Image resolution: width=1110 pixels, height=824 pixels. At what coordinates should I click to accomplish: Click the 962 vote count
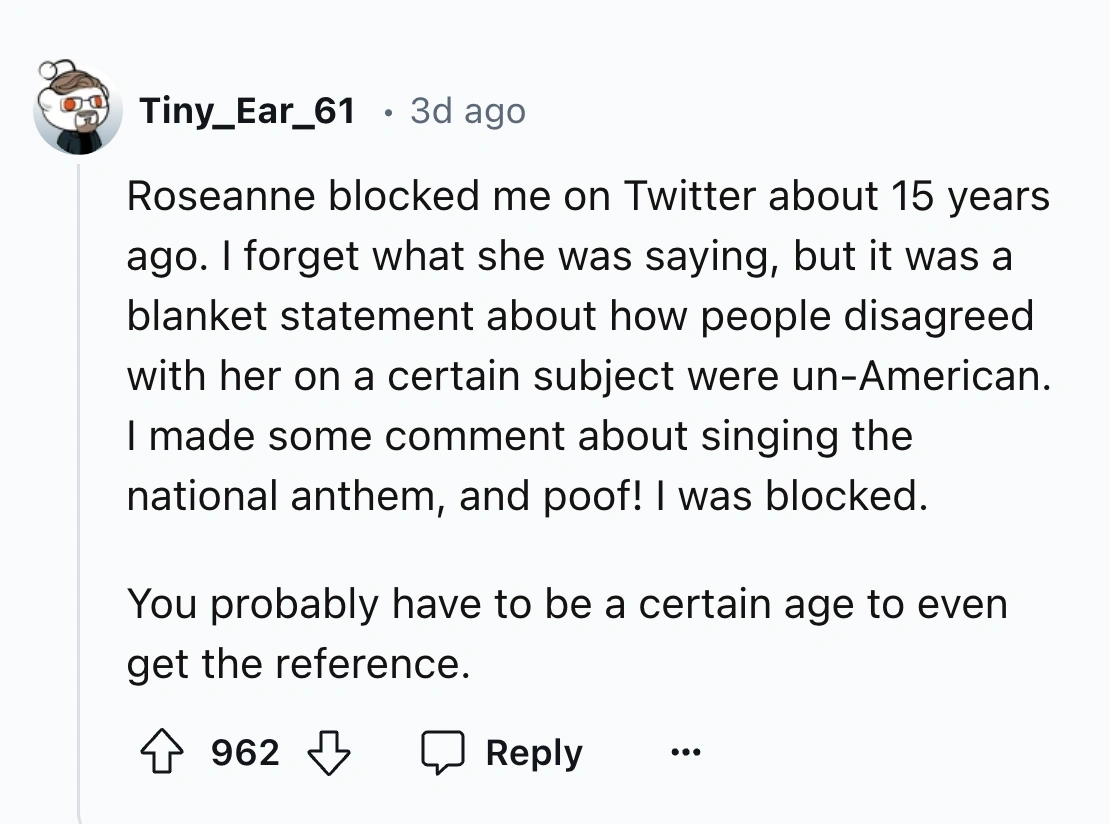click(245, 752)
